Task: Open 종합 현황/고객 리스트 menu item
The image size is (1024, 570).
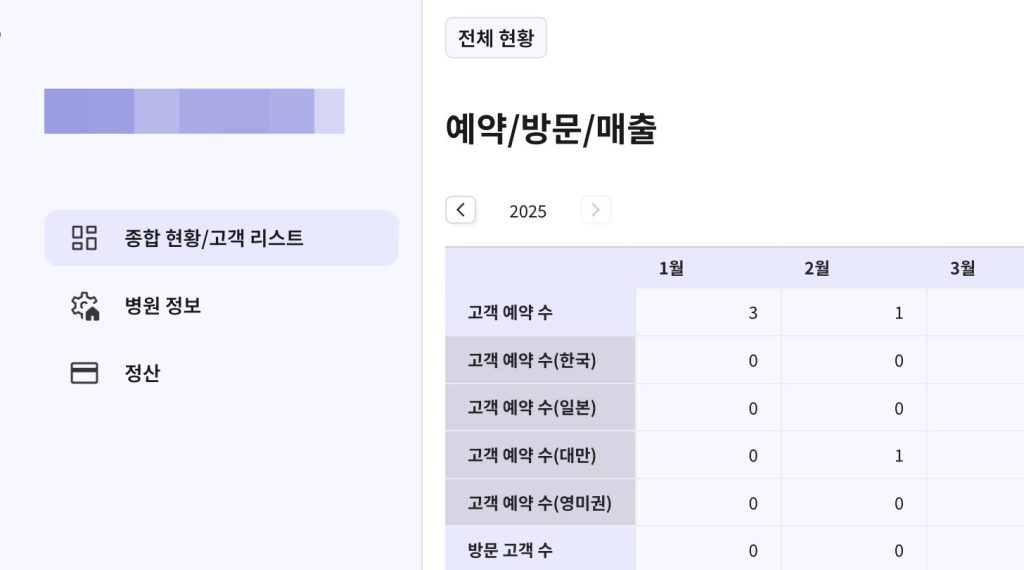Action: [214, 238]
